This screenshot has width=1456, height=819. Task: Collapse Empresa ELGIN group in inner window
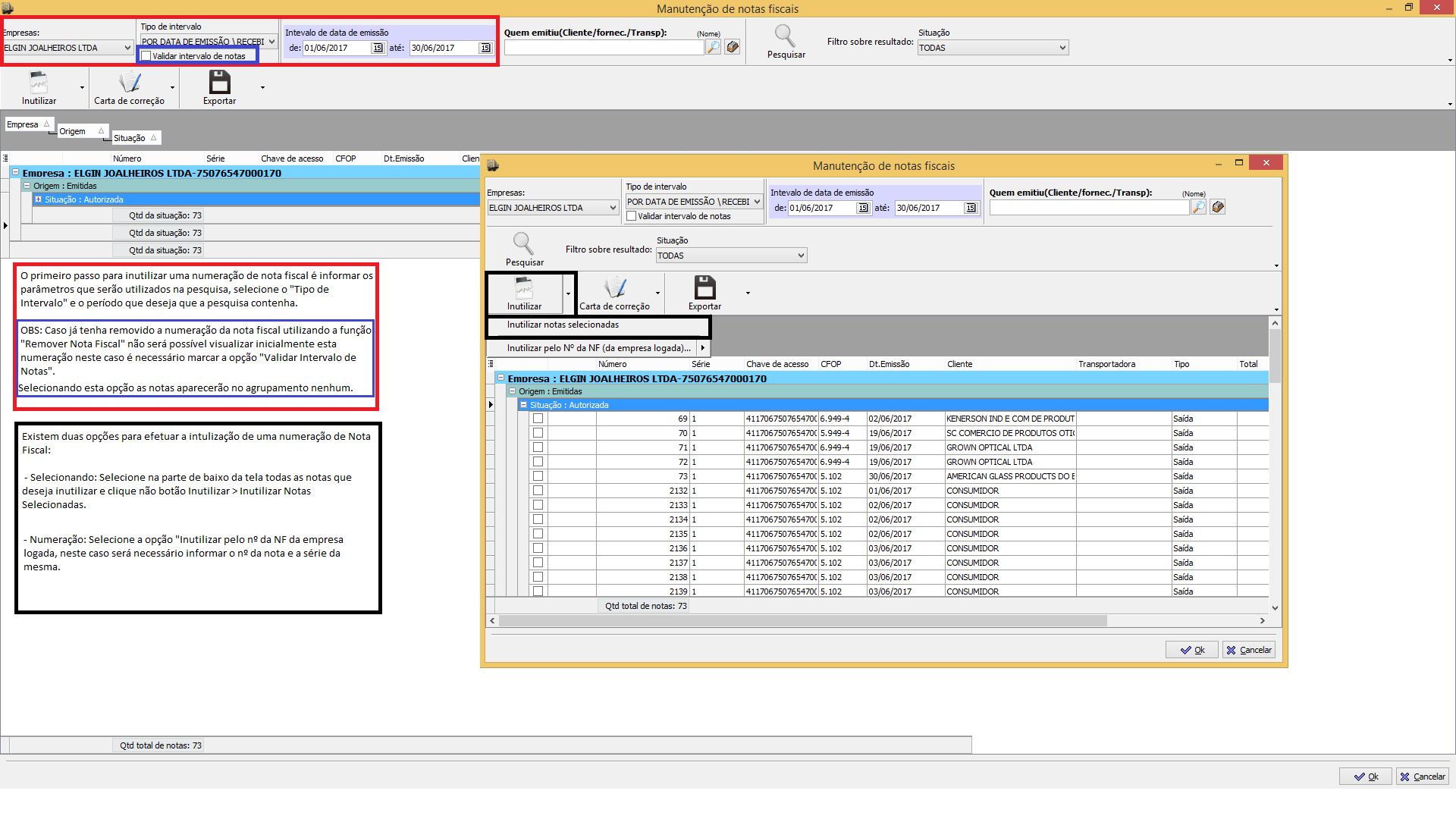tap(500, 378)
